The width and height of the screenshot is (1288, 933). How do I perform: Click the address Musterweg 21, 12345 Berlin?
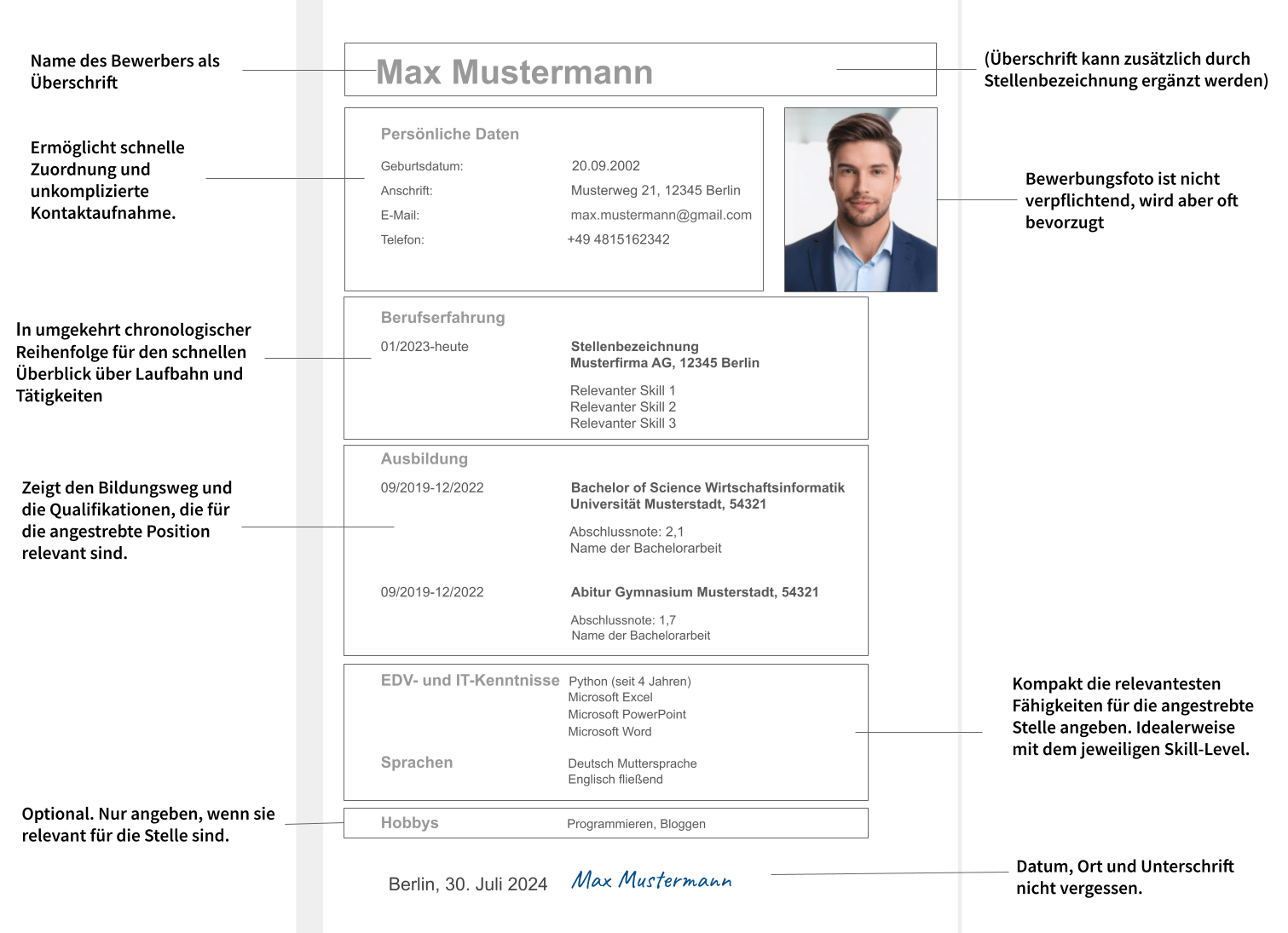tap(655, 191)
